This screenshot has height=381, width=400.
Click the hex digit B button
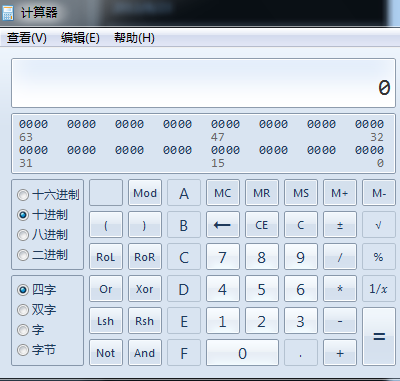(x=184, y=225)
